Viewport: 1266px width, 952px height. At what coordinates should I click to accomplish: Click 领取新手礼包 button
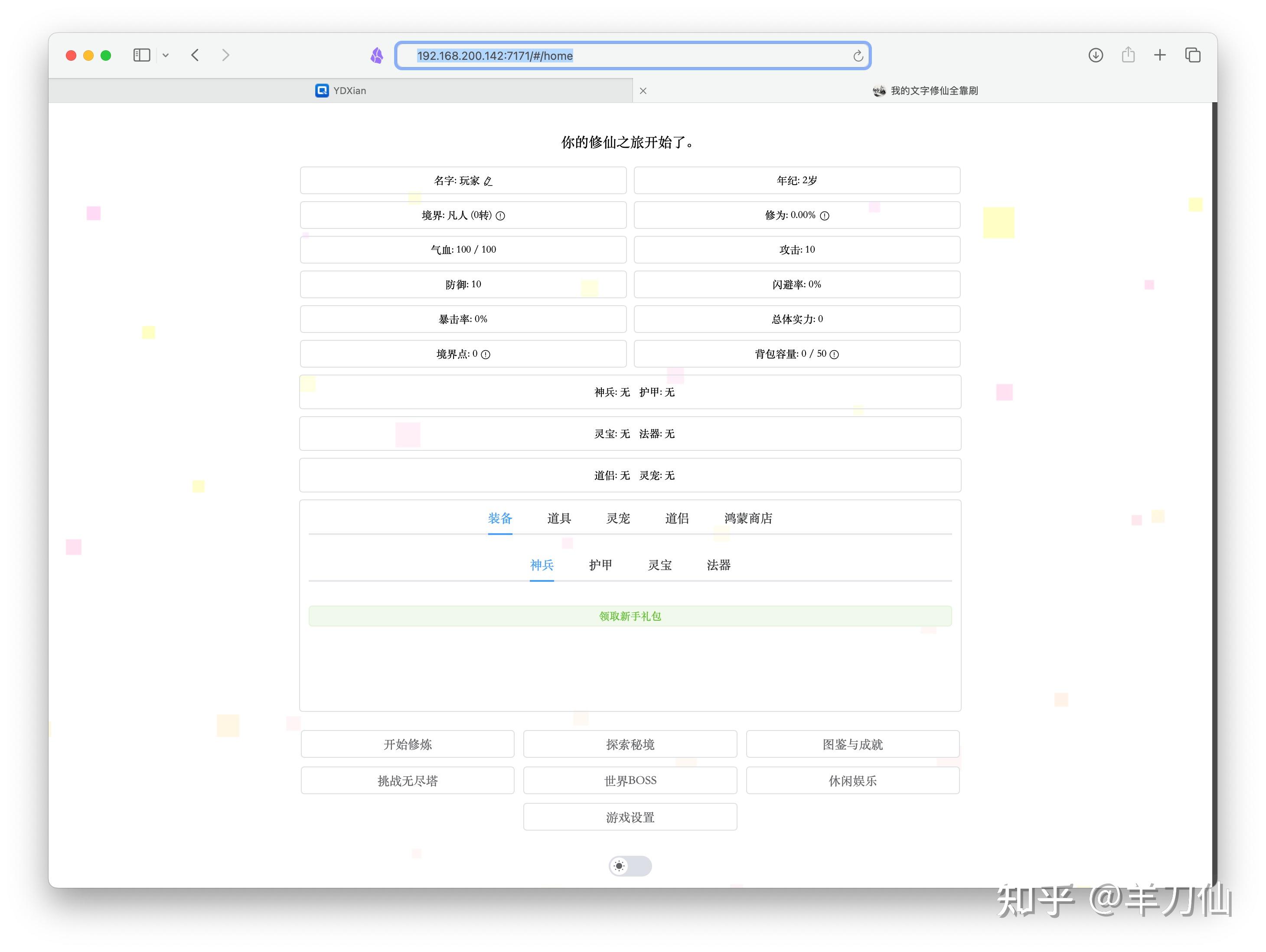point(630,616)
